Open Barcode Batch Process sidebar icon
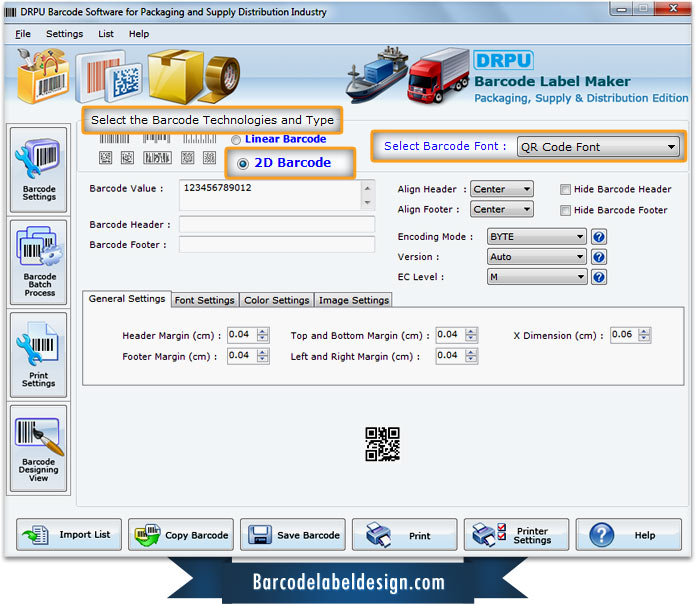The height and width of the screenshot is (604, 696). [x=39, y=262]
